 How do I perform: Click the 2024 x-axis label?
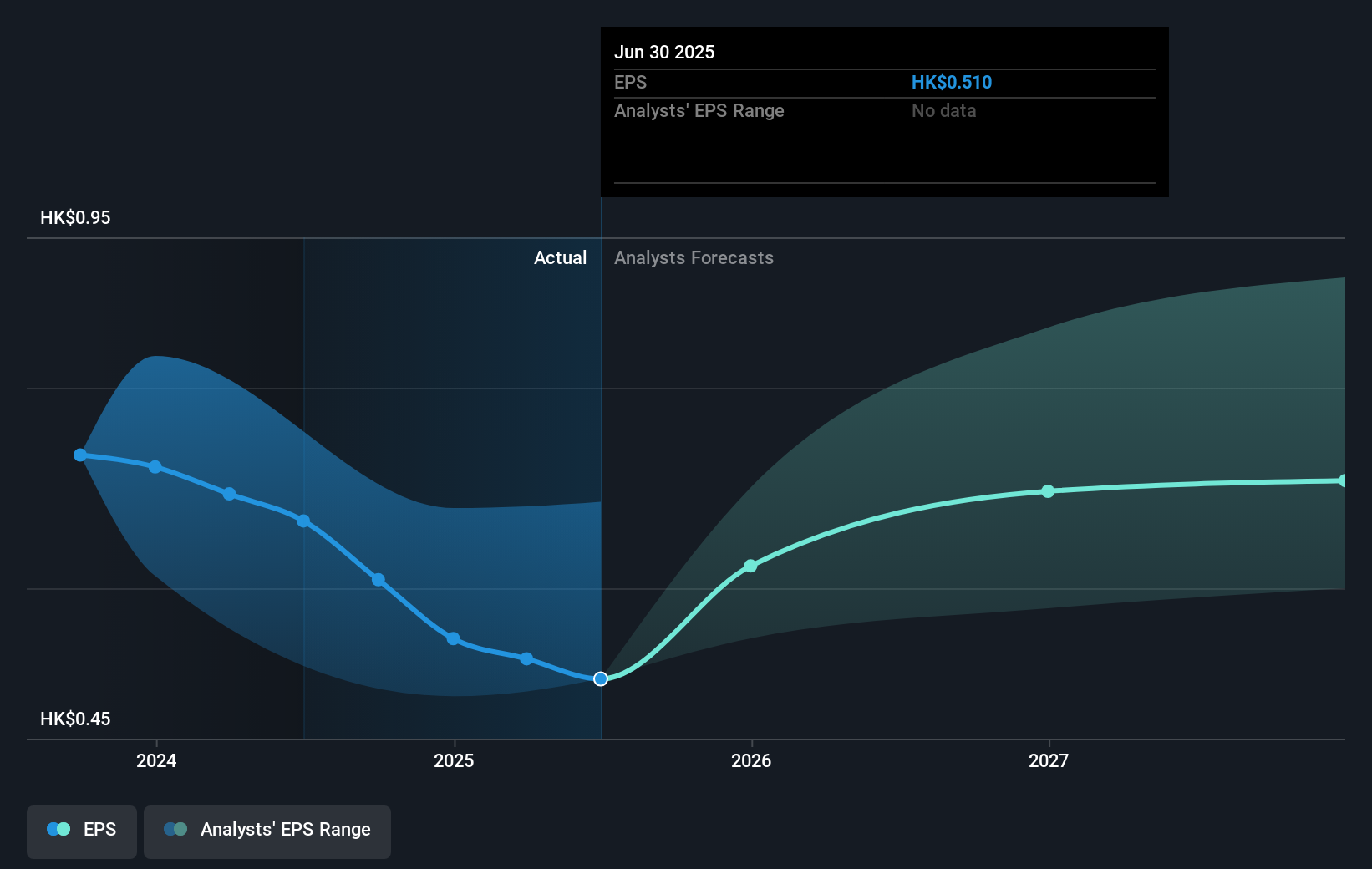coord(156,760)
